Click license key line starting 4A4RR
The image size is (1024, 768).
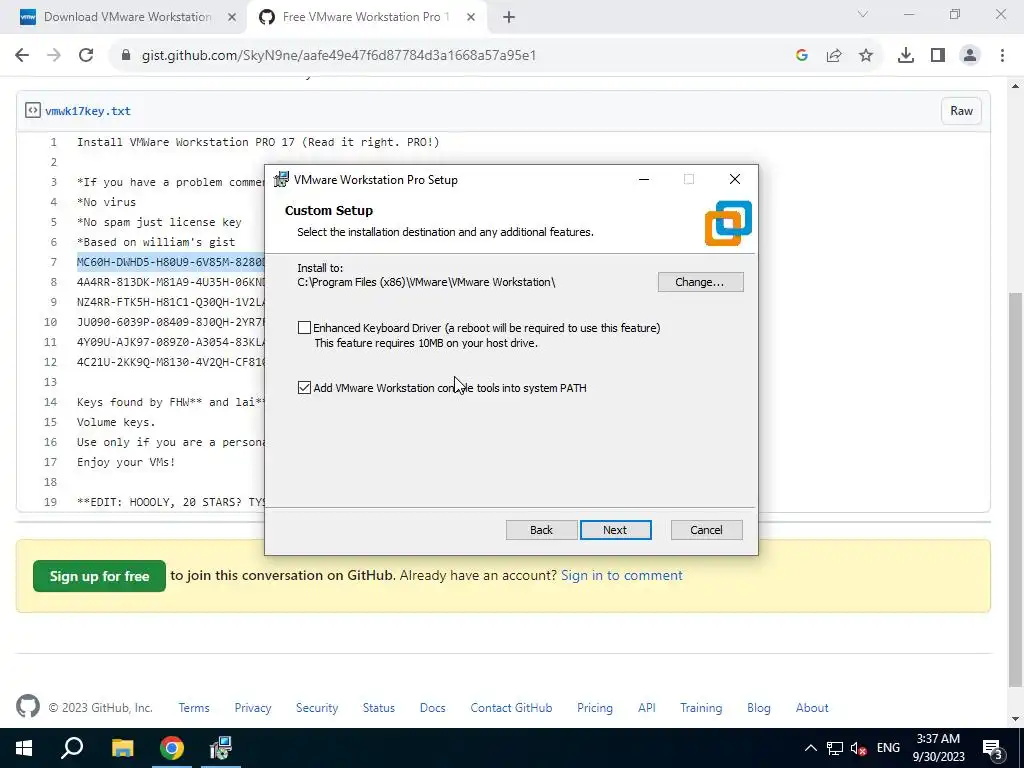[170, 282]
